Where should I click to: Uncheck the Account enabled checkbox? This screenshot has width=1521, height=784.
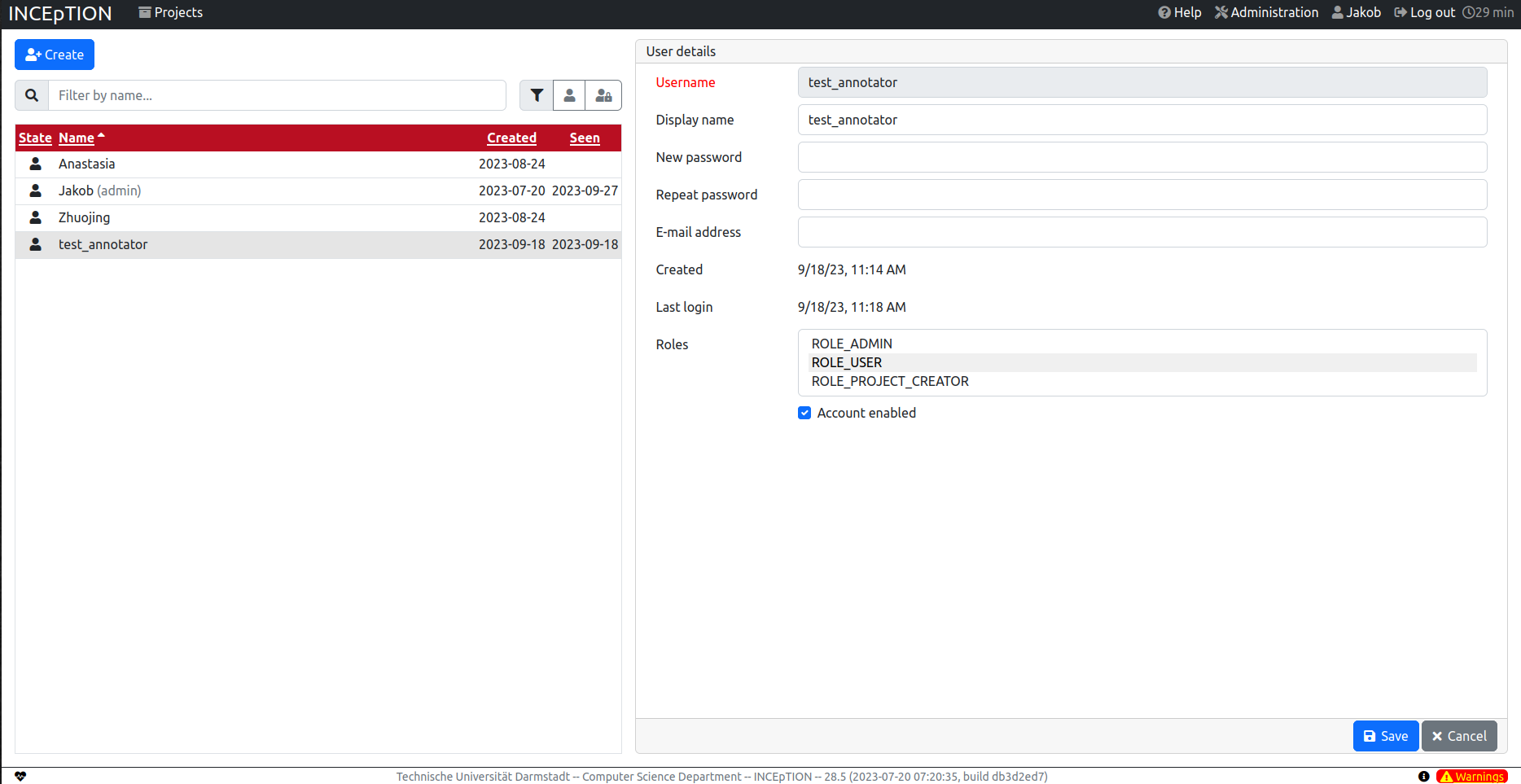804,413
